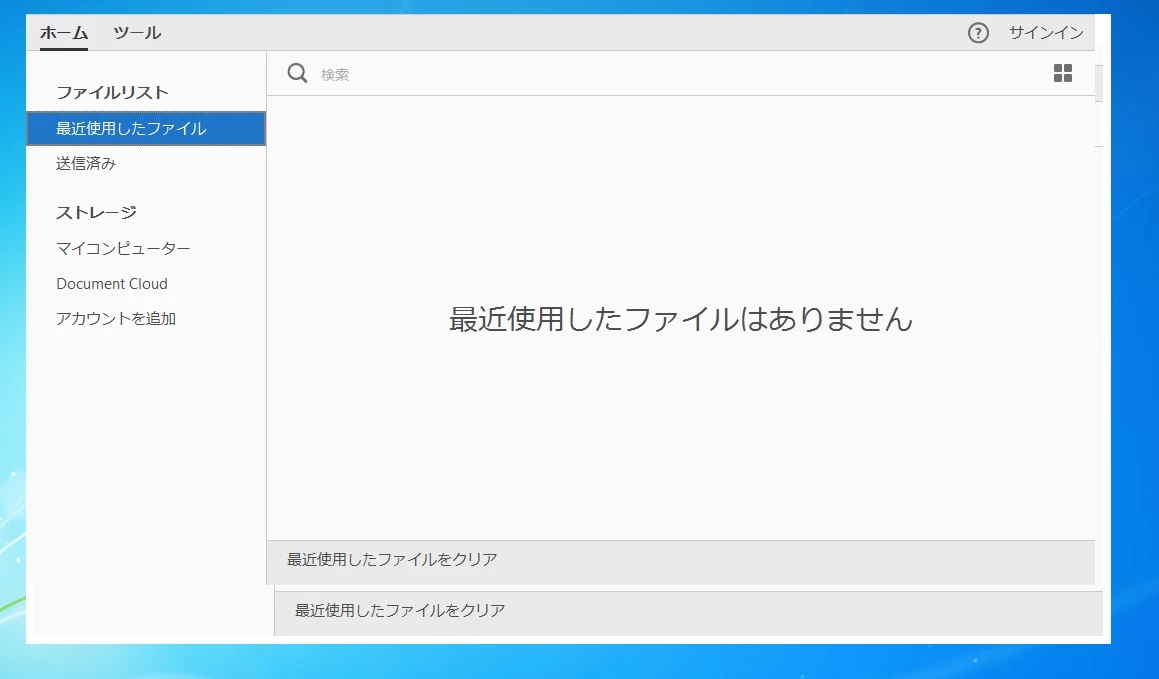This screenshot has width=1159, height=679.
Task: Open the help question mark icon
Action: pyautogui.click(x=978, y=33)
